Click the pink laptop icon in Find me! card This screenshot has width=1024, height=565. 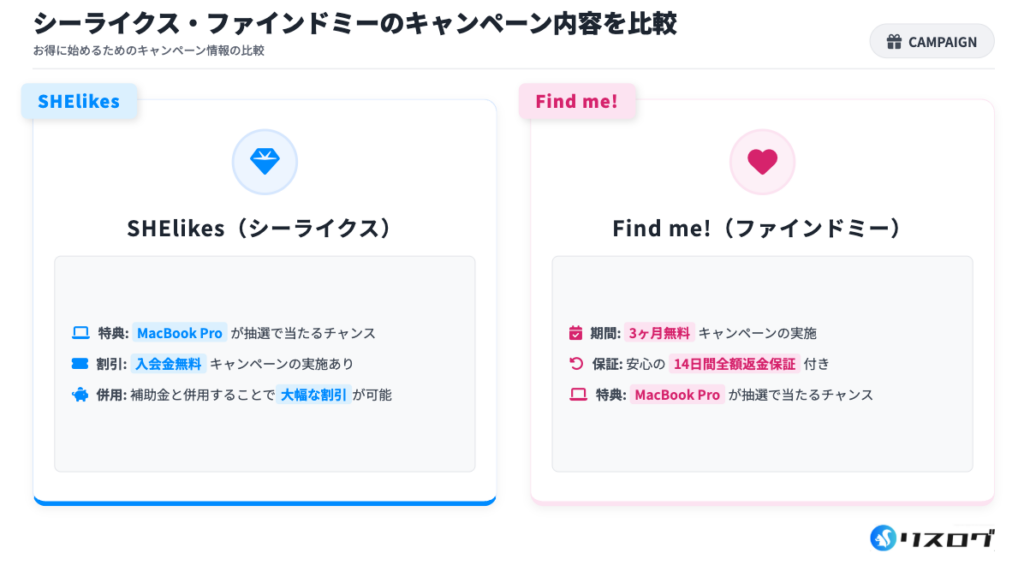point(578,395)
